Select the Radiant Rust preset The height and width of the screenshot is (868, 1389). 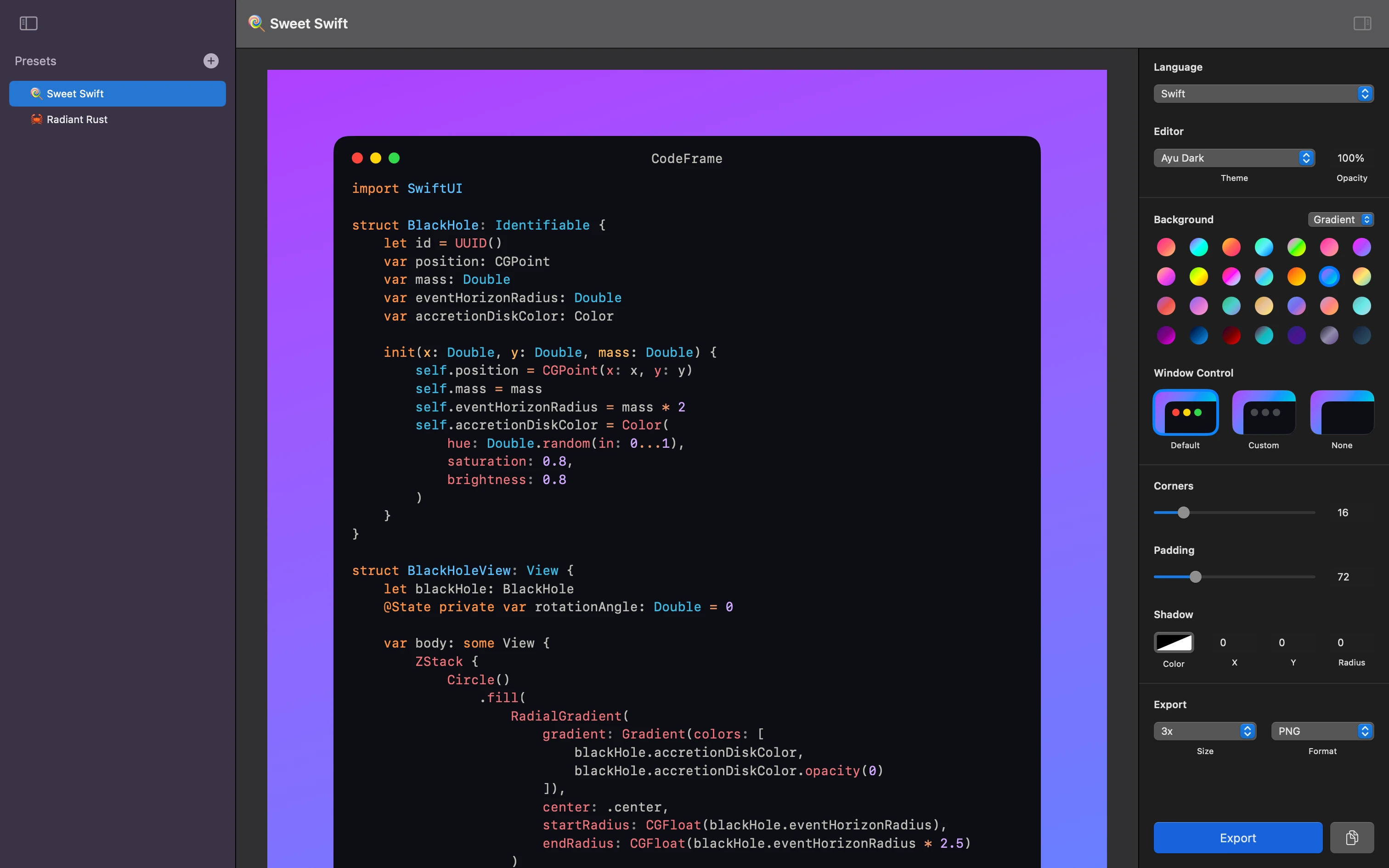point(117,119)
